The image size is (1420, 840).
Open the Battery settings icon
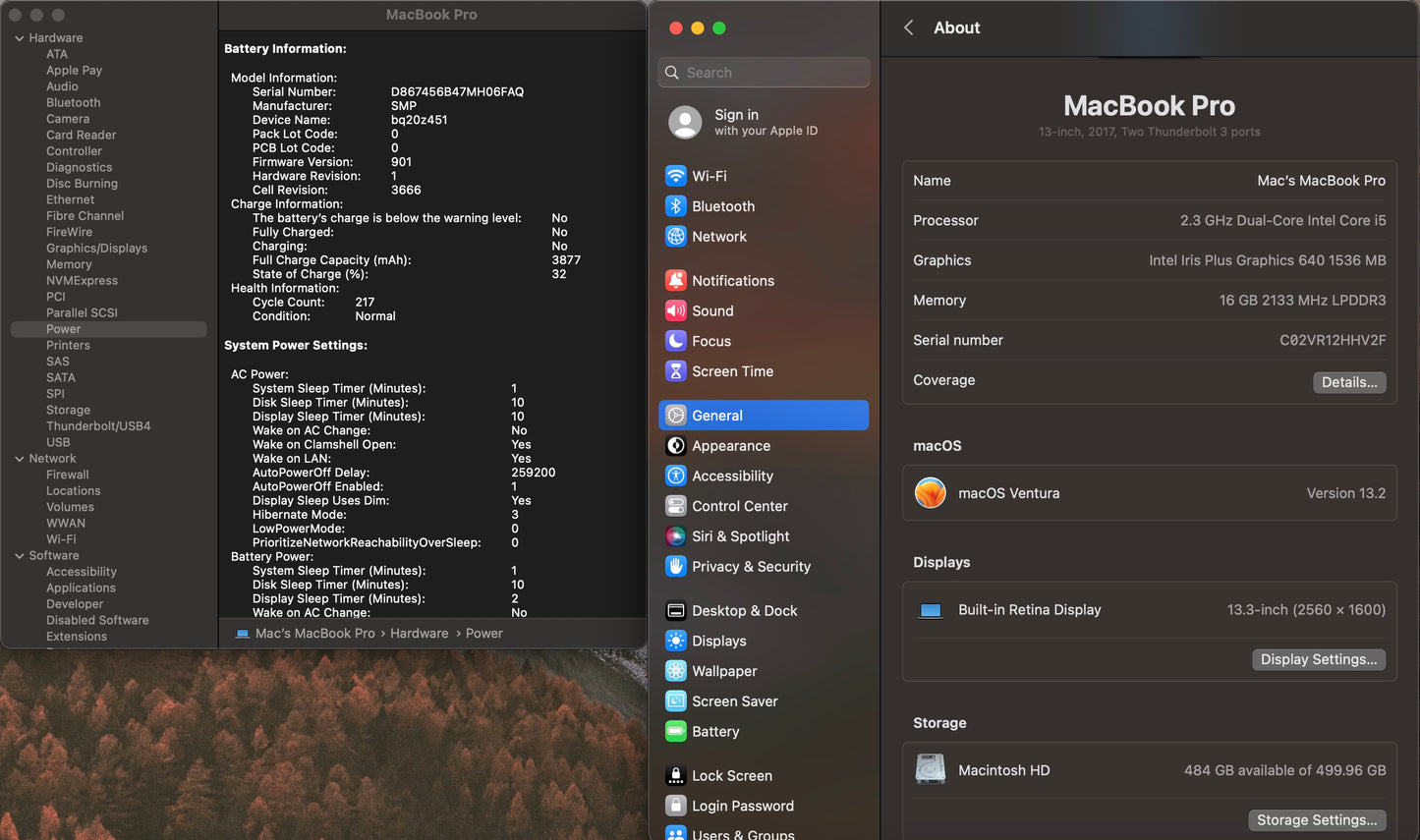coord(675,732)
